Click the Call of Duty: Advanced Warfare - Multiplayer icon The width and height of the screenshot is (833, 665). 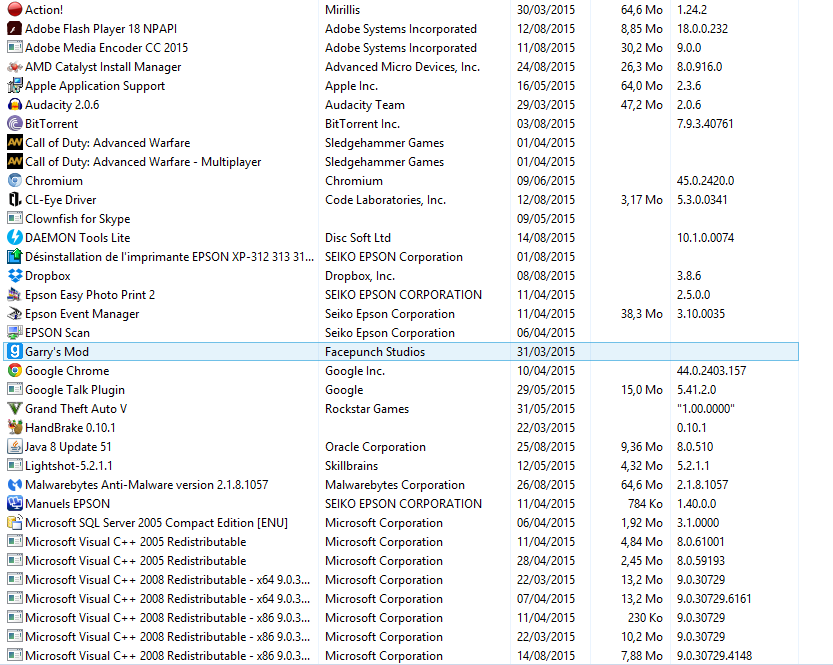(15, 161)
